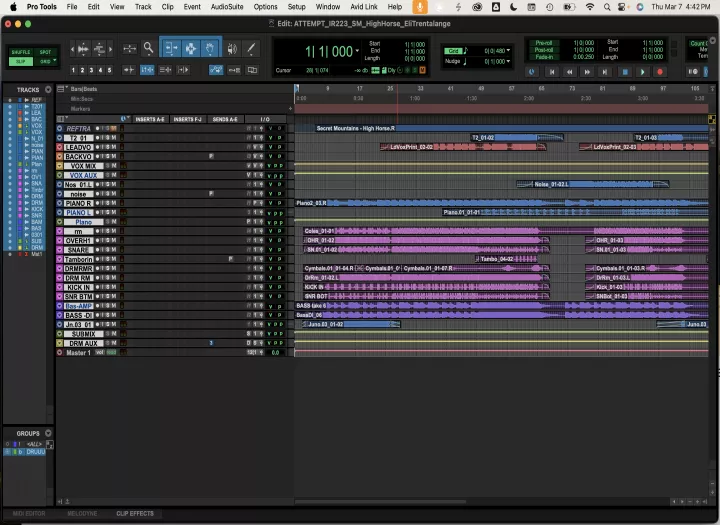Select the Grabber hand tool
The image size is (720, 525).
(x=210, y=48)
